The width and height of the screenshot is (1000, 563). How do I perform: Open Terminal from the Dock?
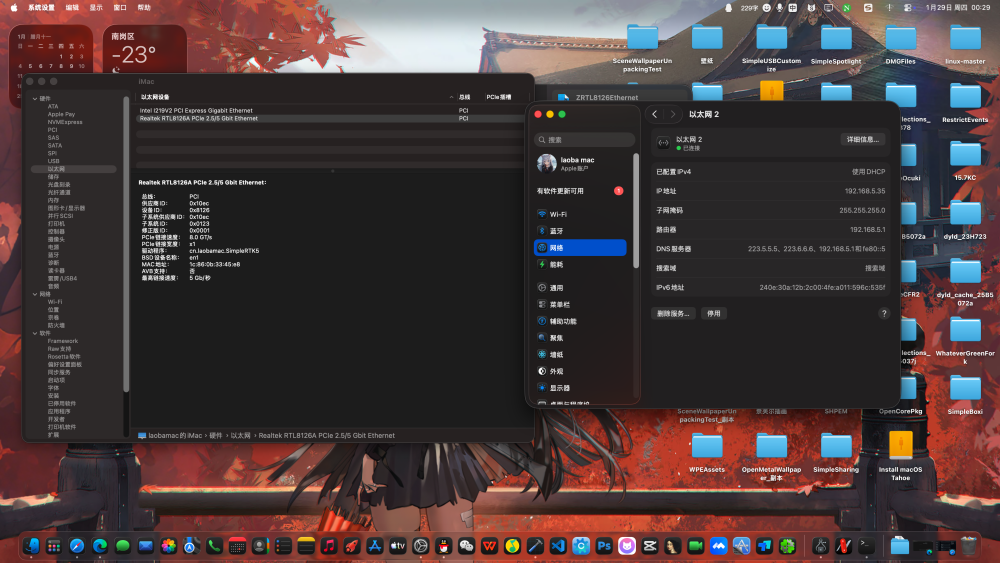point(866,546)
